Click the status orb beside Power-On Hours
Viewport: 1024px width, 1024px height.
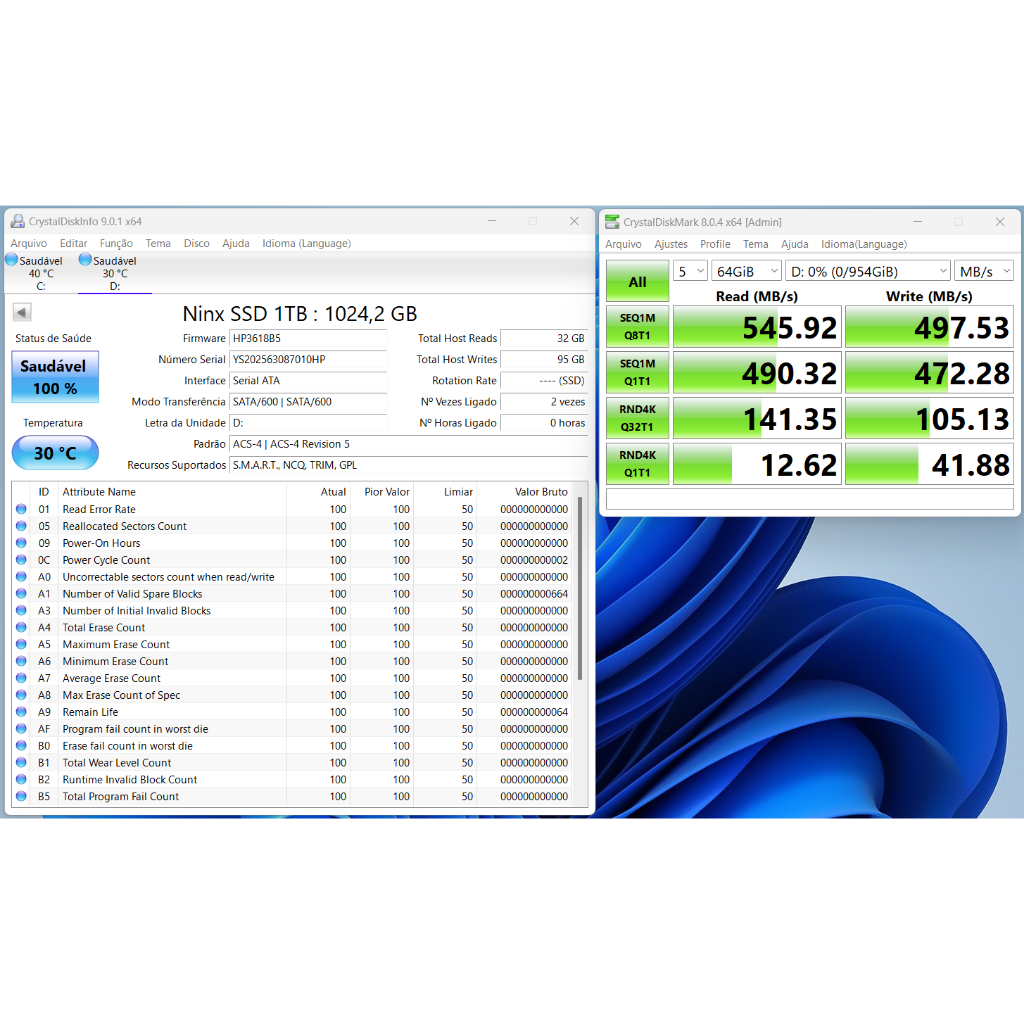[21, 543]
